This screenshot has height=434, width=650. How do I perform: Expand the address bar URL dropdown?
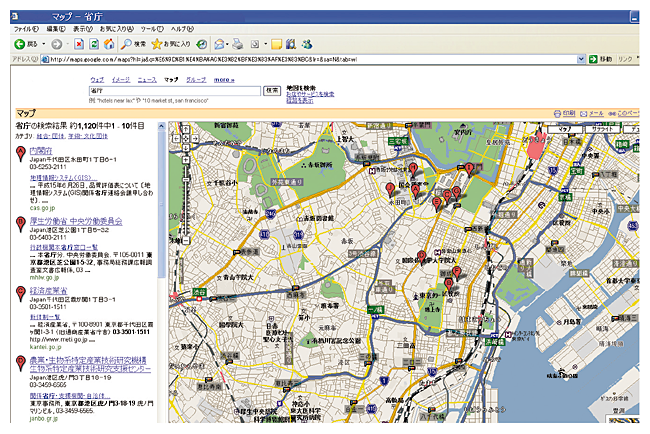[581, 59]
